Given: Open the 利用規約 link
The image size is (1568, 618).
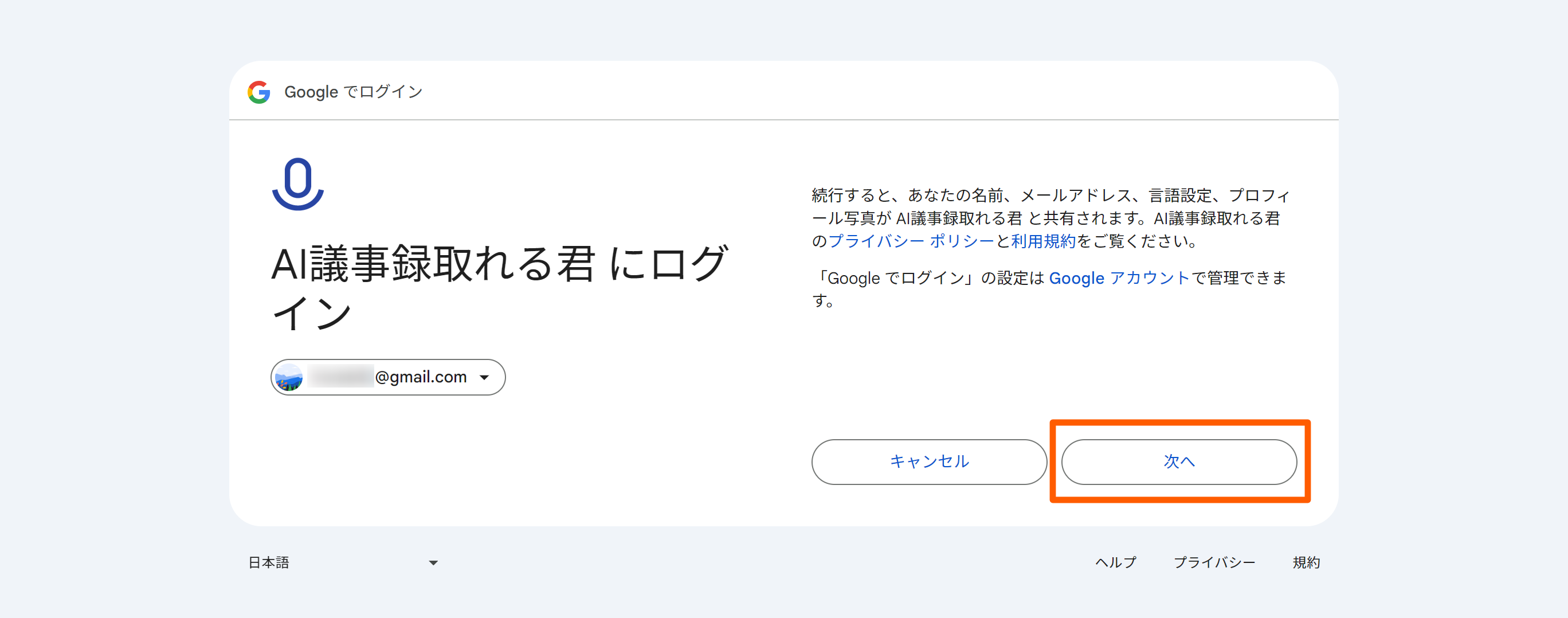Looking at the screenshot, I should (x=1042, y=241).
